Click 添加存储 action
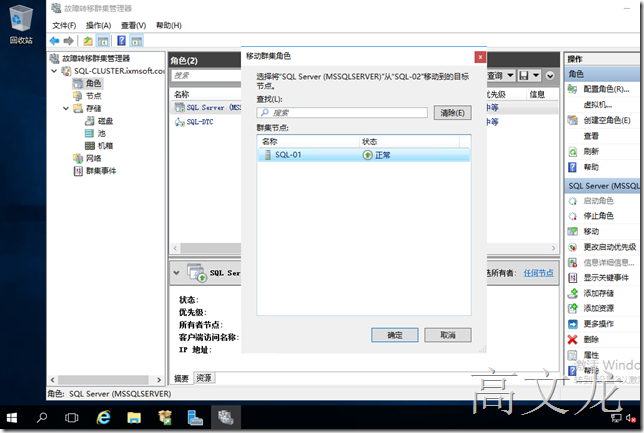The image size is (644, 433). click(598, 293)
